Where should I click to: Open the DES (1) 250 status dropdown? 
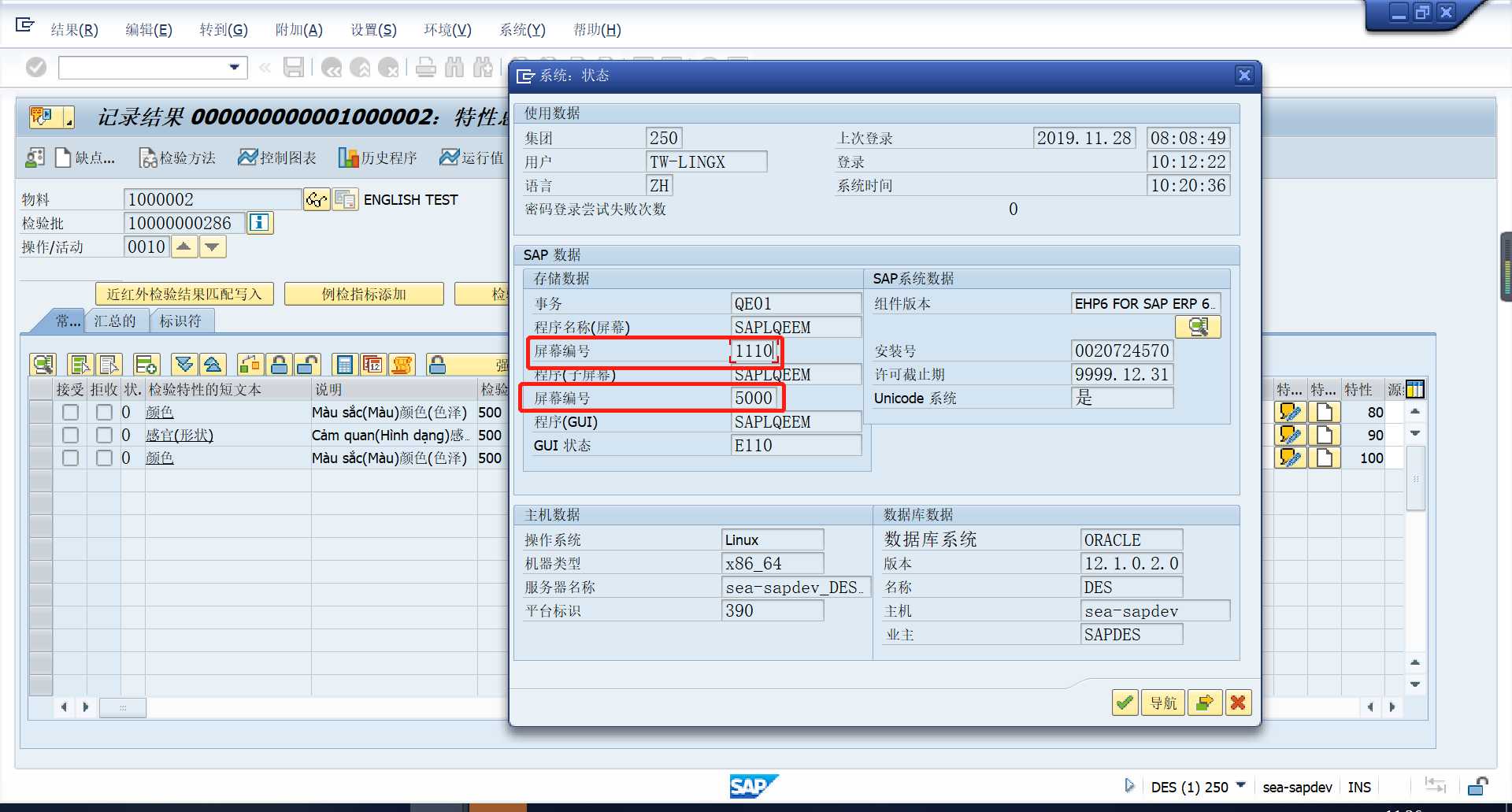(x=1241, y=785)
